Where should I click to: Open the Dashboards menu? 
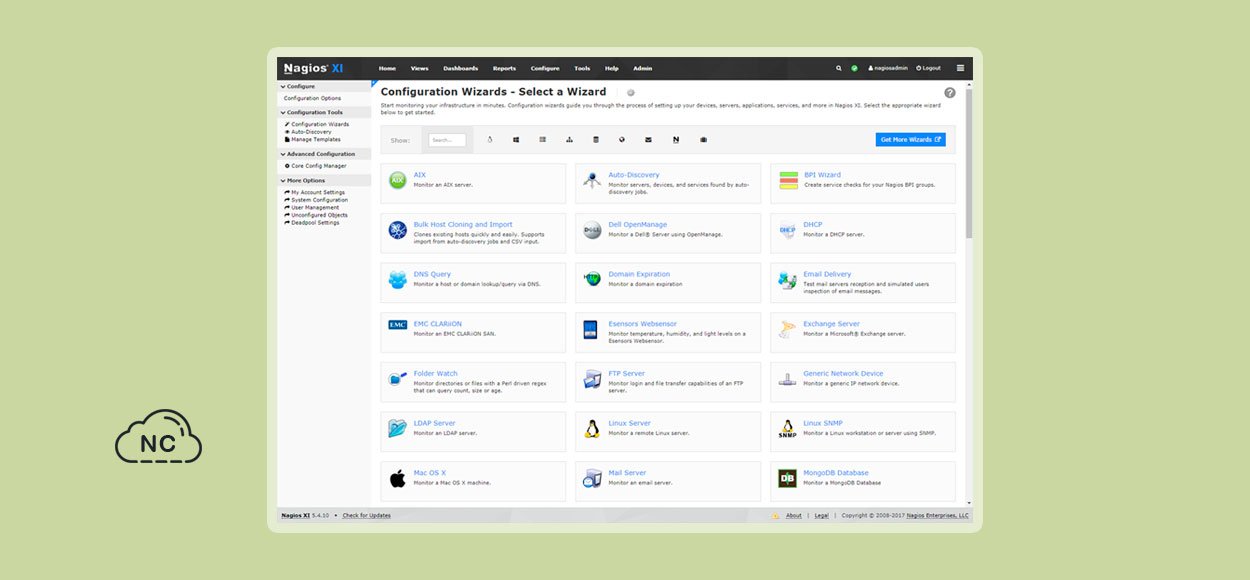coord(460,68)
